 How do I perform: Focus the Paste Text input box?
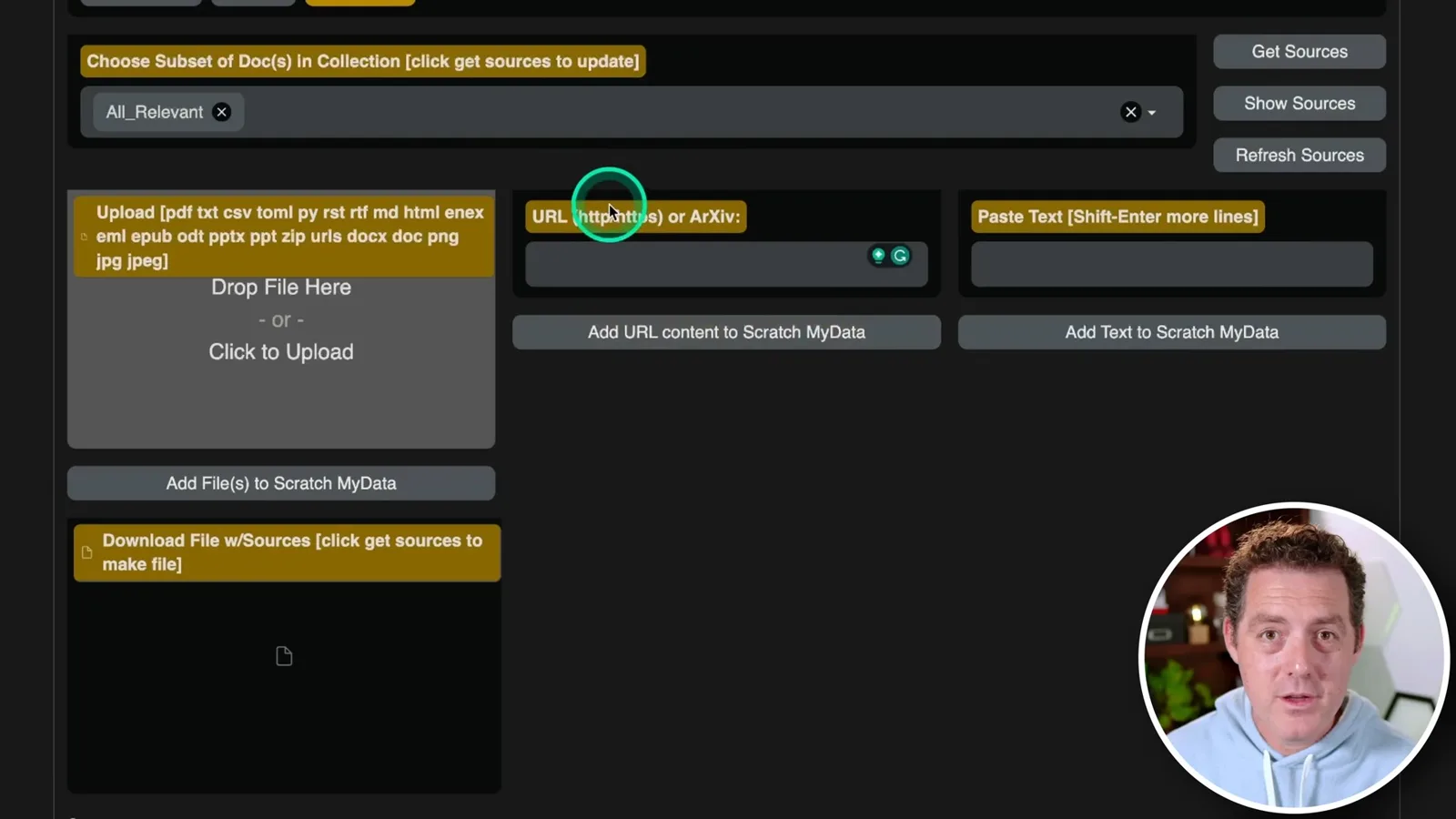pos(1172,265)
